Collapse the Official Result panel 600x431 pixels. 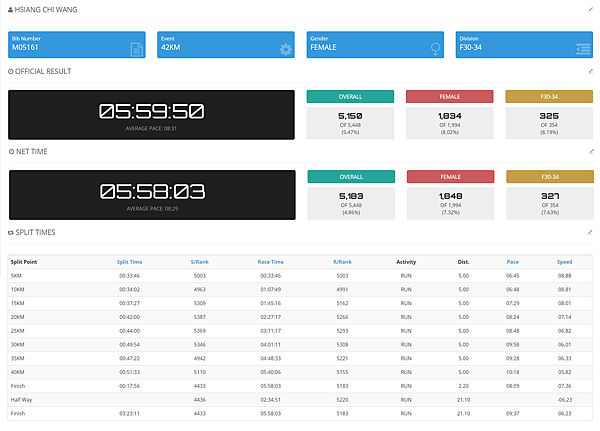click(591, 71)
